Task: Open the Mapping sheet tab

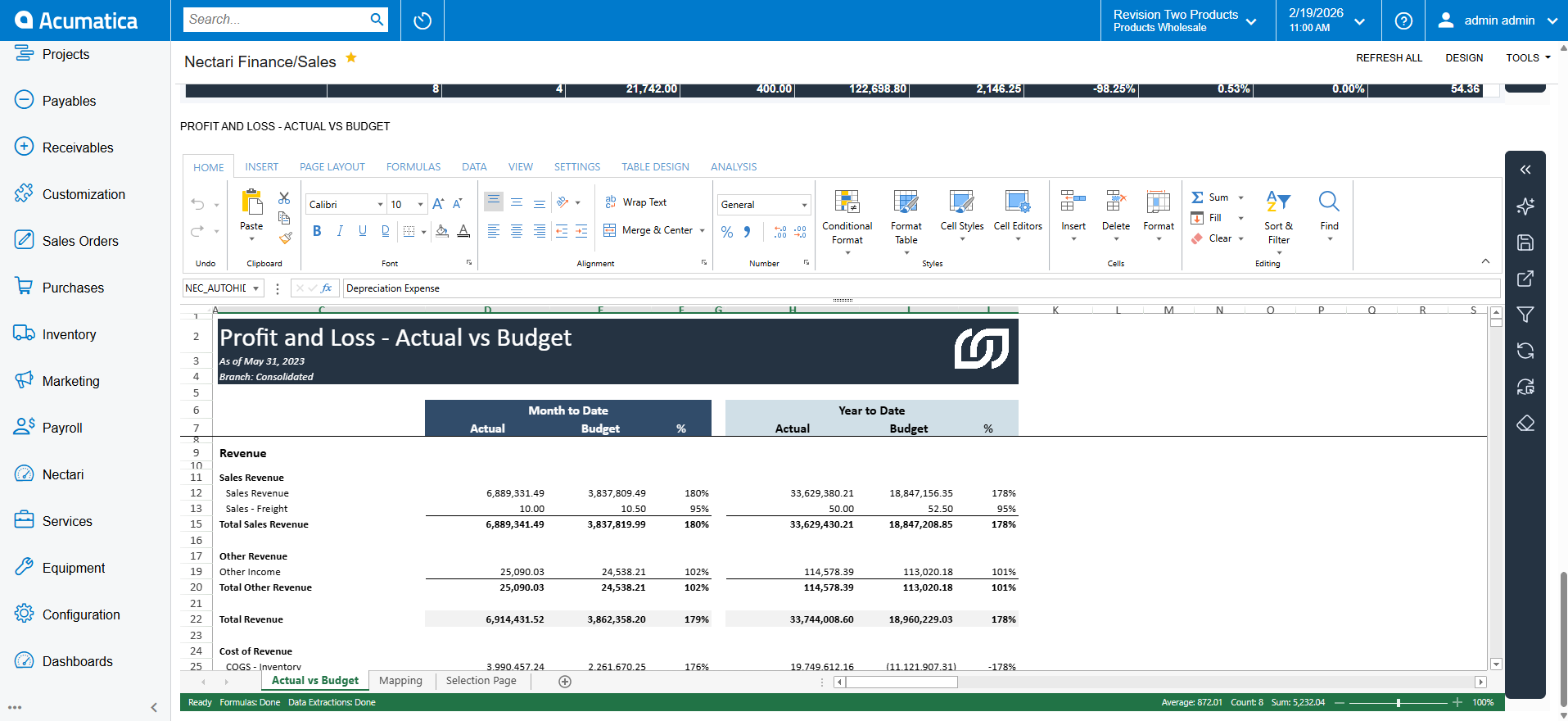Action: pyautogui.click(x=400, y=681)
